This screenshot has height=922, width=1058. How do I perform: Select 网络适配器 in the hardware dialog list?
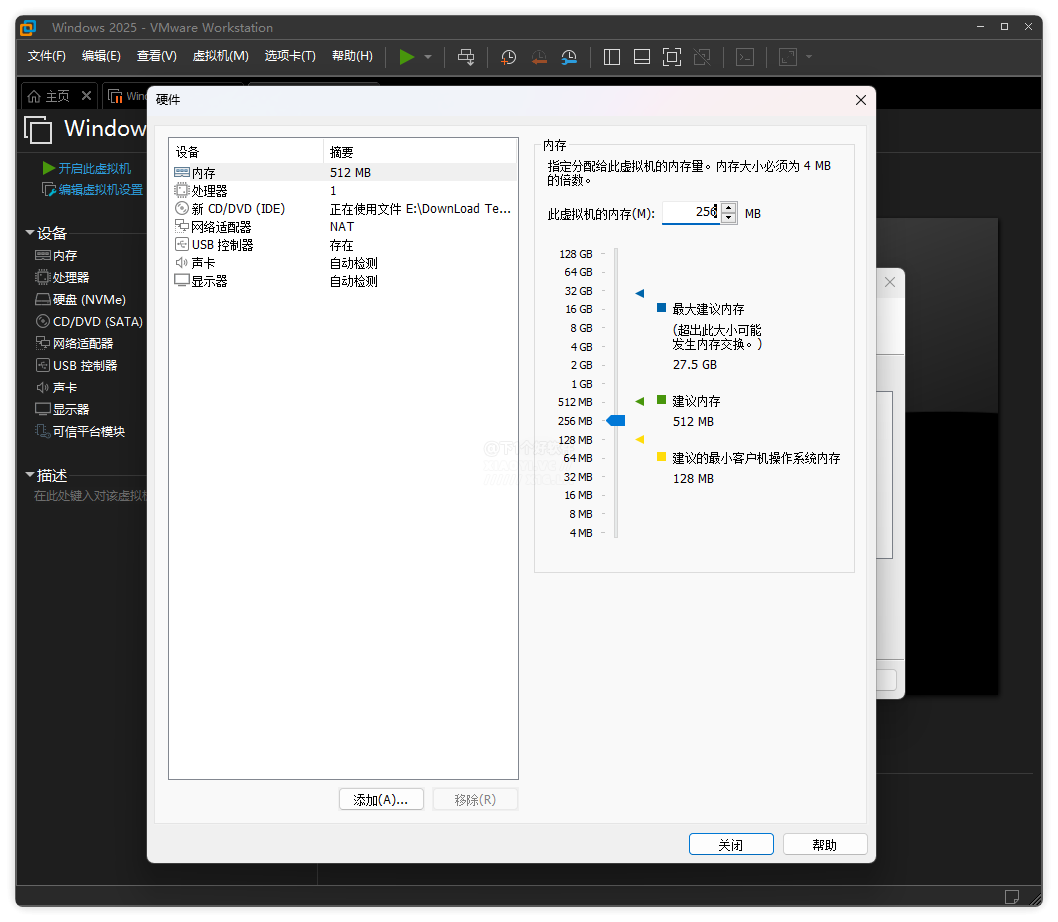(x=221, y=227)
